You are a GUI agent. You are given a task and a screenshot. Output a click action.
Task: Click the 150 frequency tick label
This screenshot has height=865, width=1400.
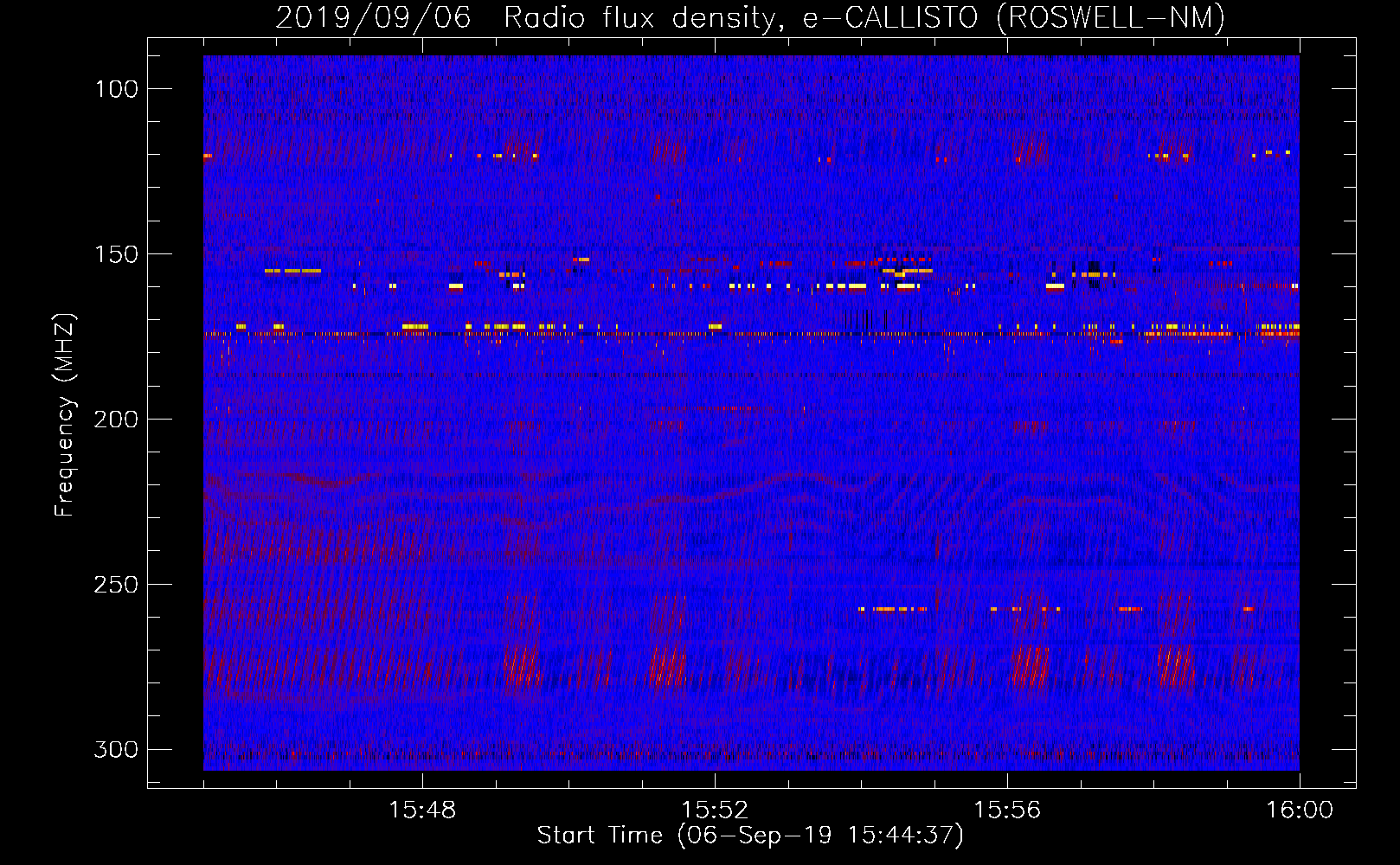click(117, 254)
